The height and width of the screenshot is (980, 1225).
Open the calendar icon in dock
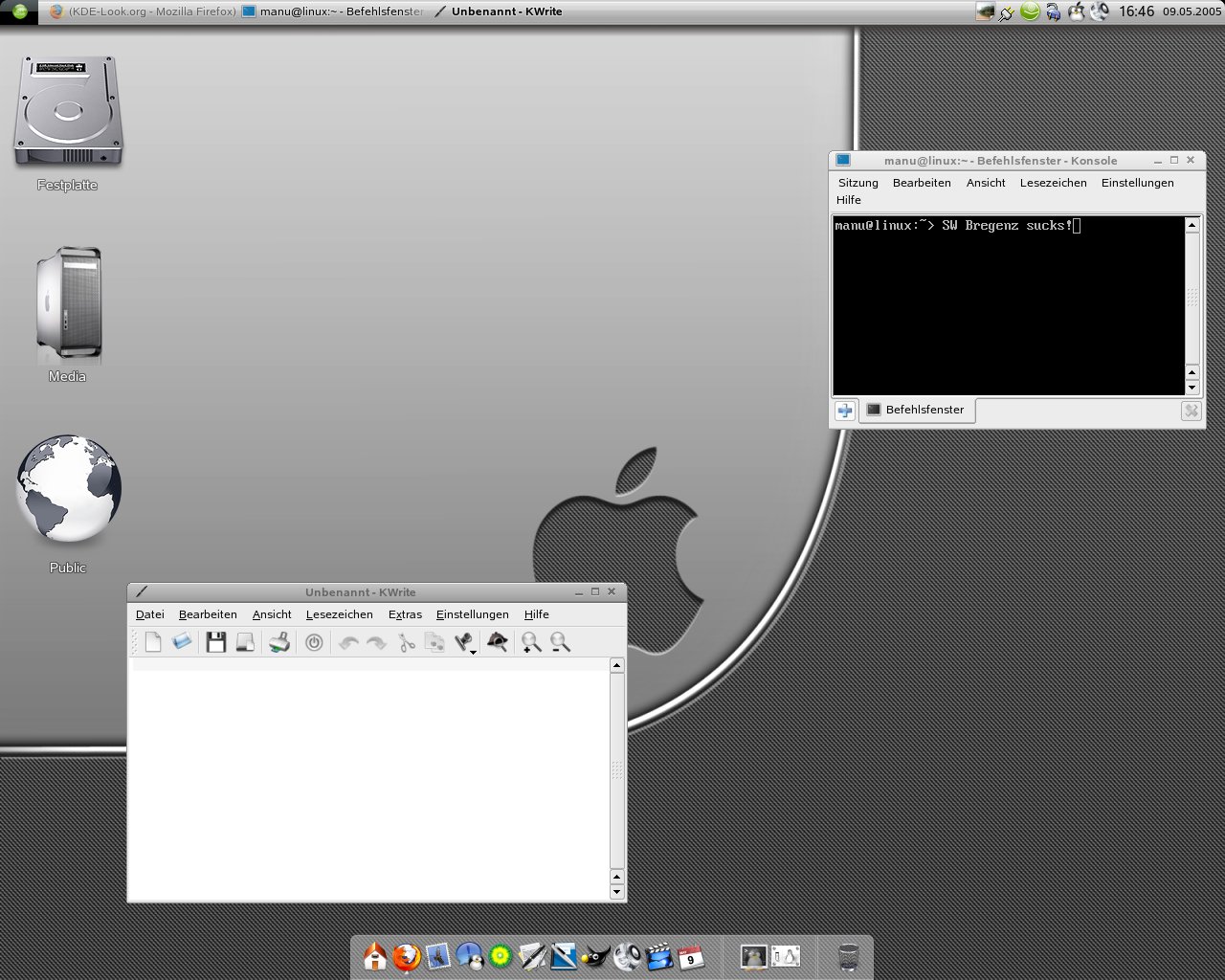click(690, 956)
